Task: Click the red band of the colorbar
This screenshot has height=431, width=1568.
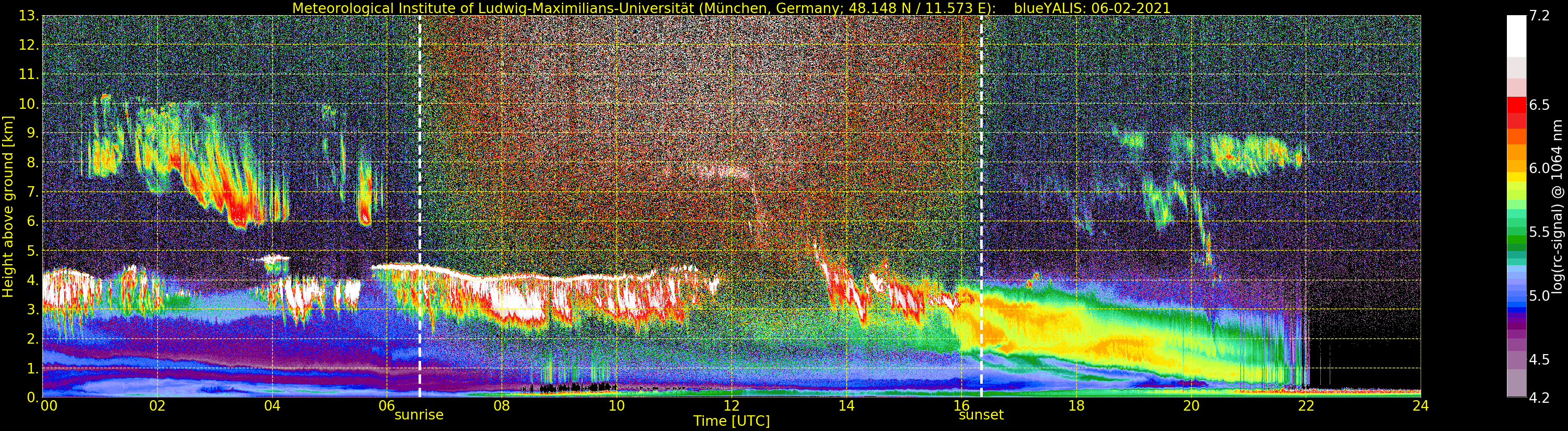Action: click(x=1516, y=113)
